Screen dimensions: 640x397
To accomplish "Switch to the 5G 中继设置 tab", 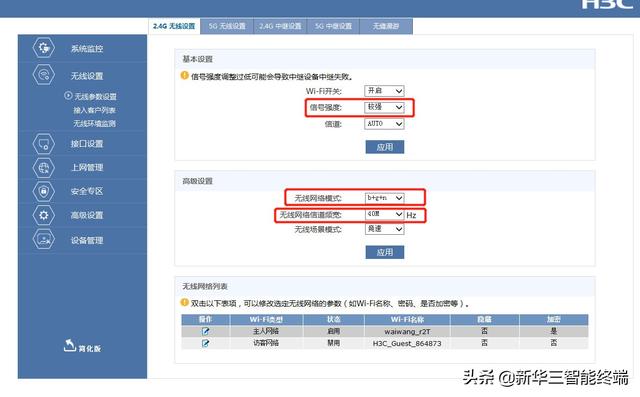I will (333, 26).
